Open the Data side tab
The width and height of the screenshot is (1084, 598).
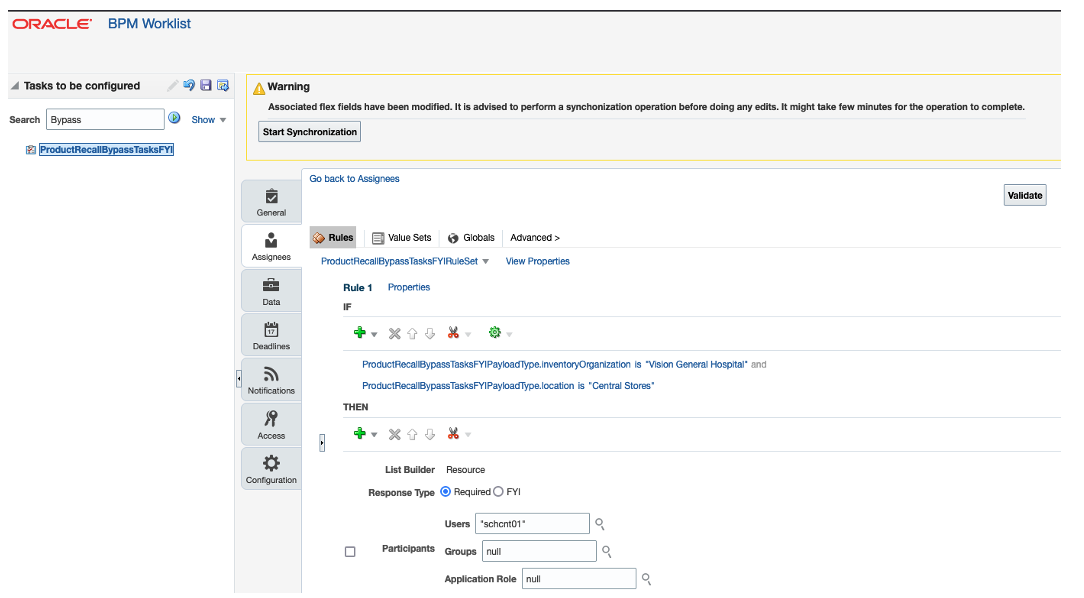point(271,291)
